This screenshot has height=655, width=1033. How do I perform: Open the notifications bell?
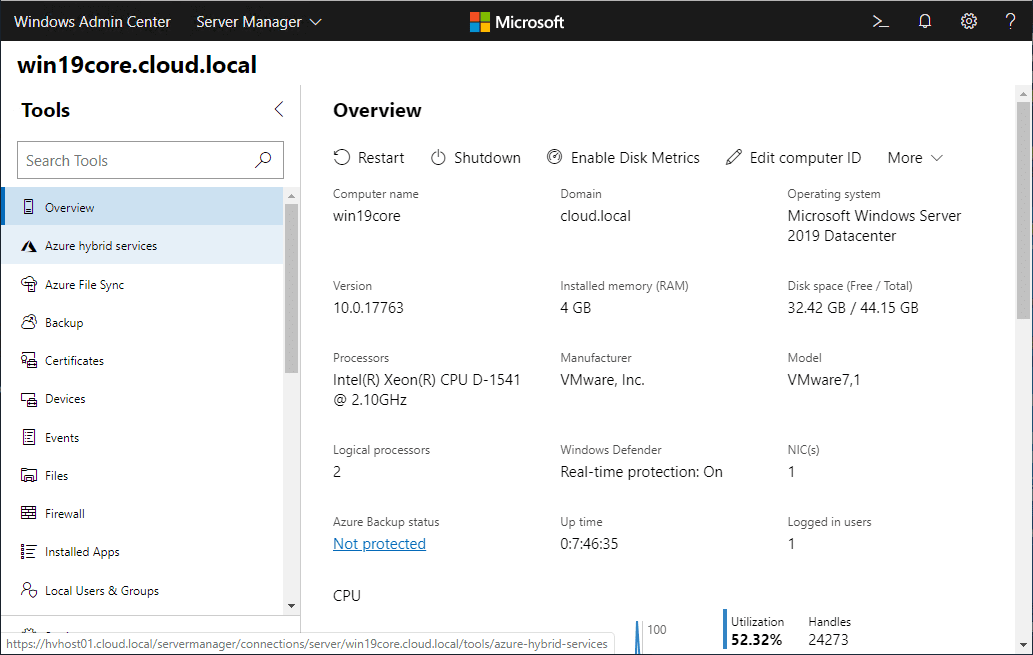(x=924, y=20)
